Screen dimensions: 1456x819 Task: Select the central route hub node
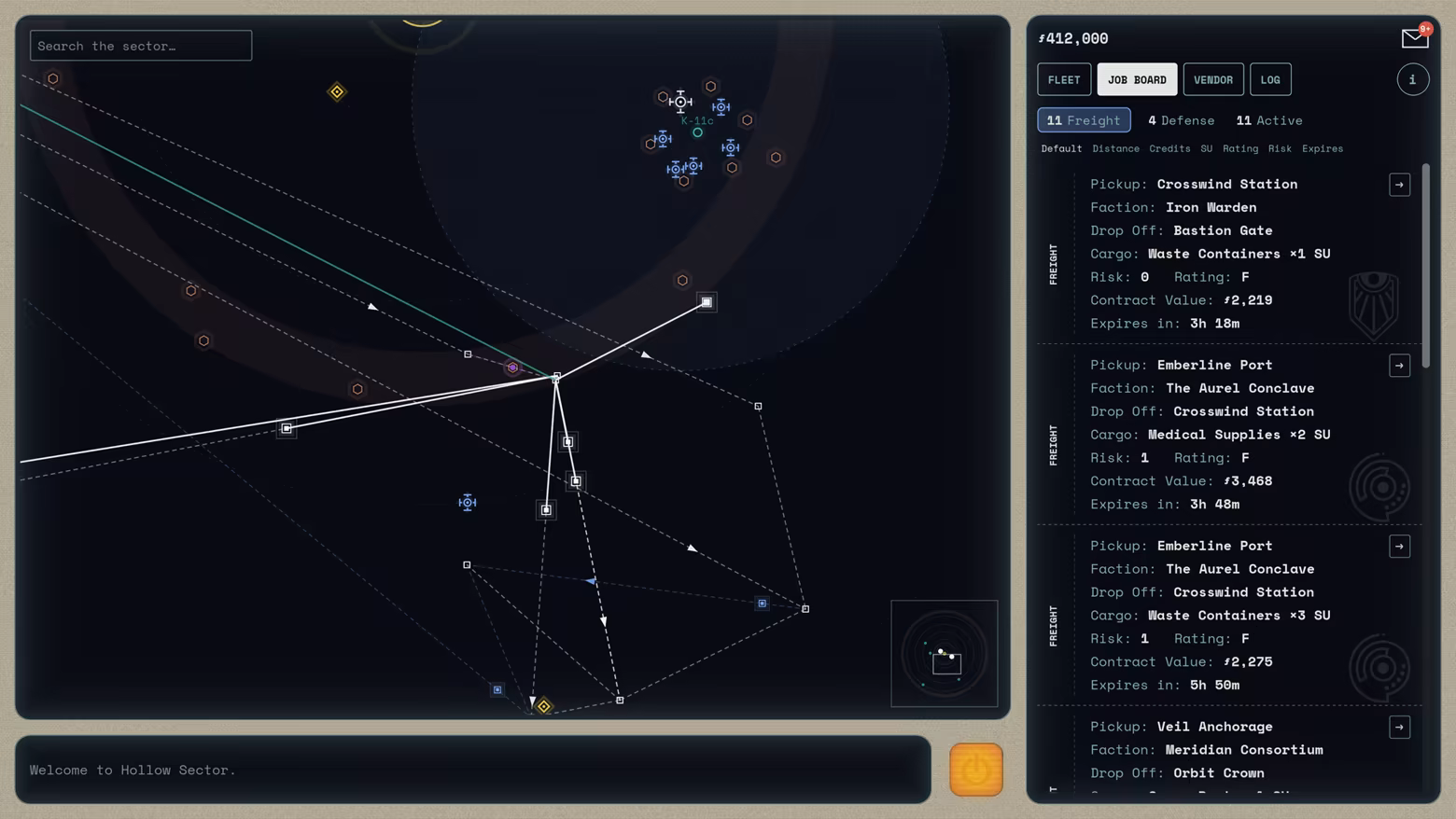coord(556,378)
